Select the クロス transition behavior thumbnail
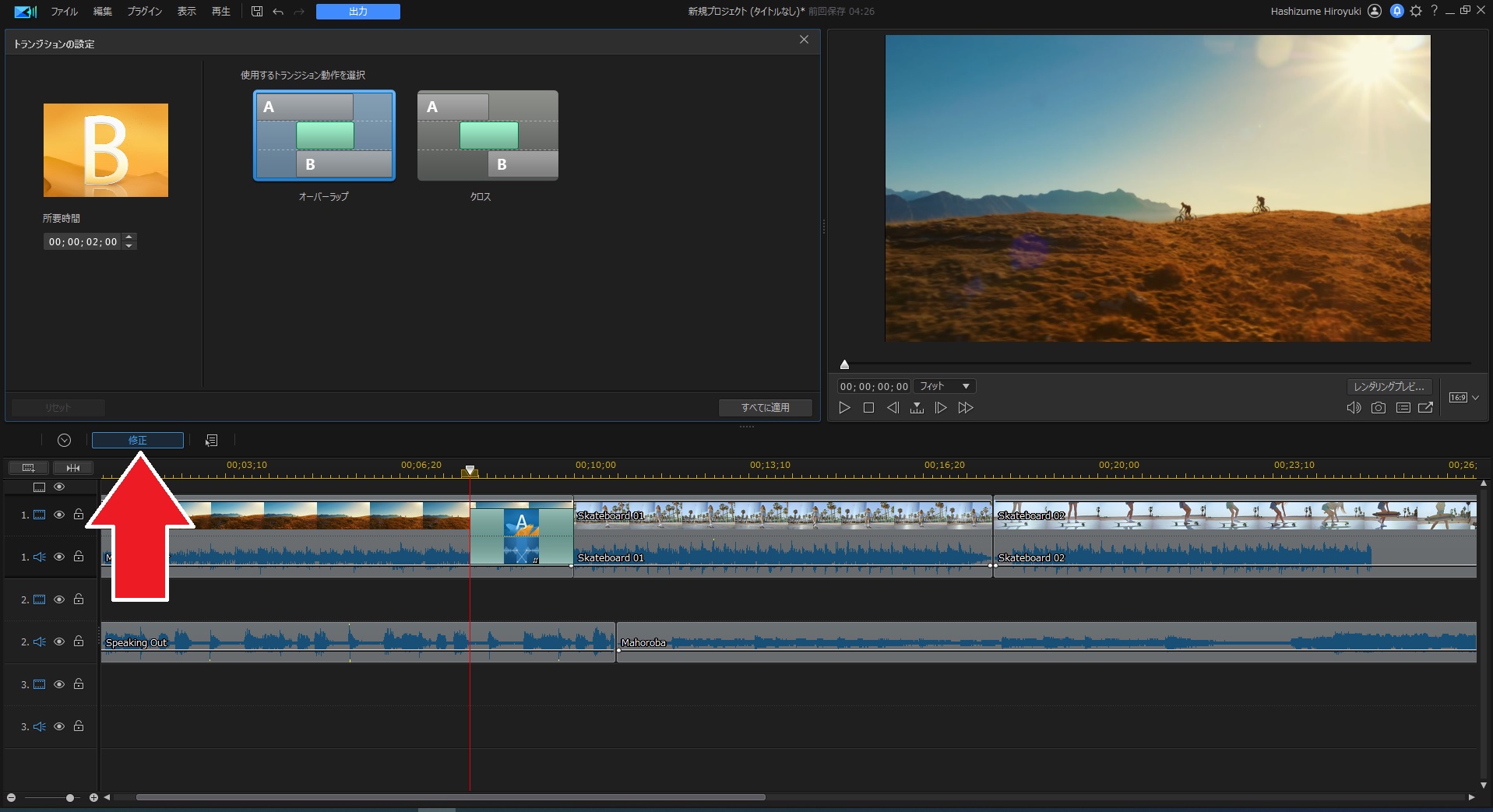This screenshot has width=1493, height=812. [488, 135]
